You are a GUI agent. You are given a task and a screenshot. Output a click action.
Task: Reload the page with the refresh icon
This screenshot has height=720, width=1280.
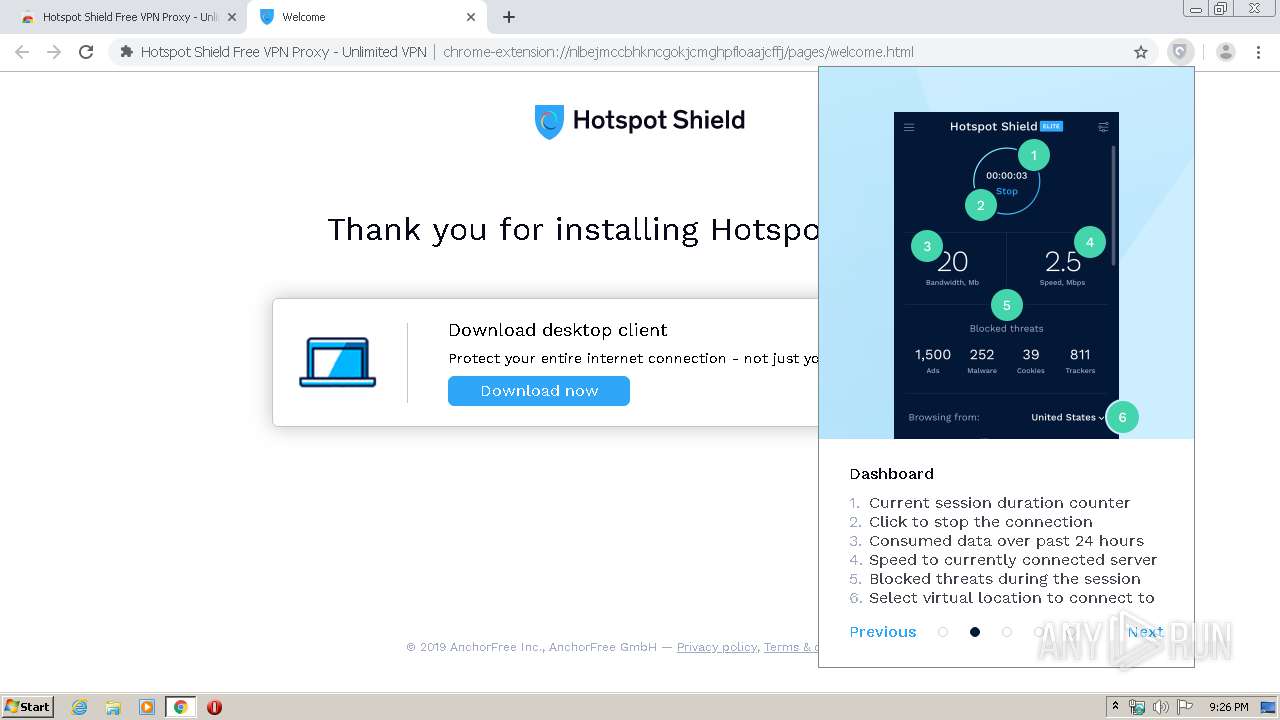86,52
